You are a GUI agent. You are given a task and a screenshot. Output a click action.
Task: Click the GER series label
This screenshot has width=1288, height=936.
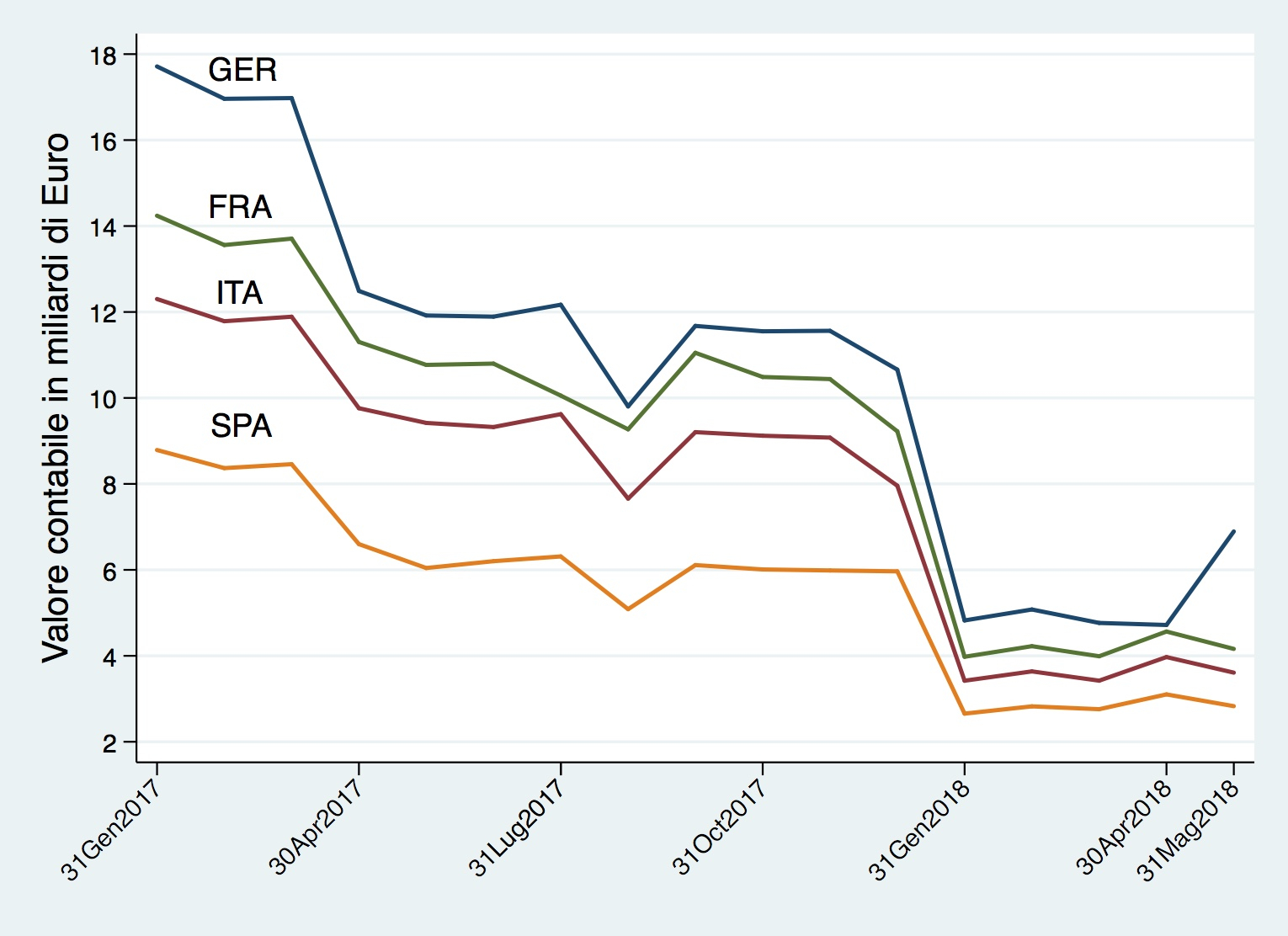[x=242, y=70]
